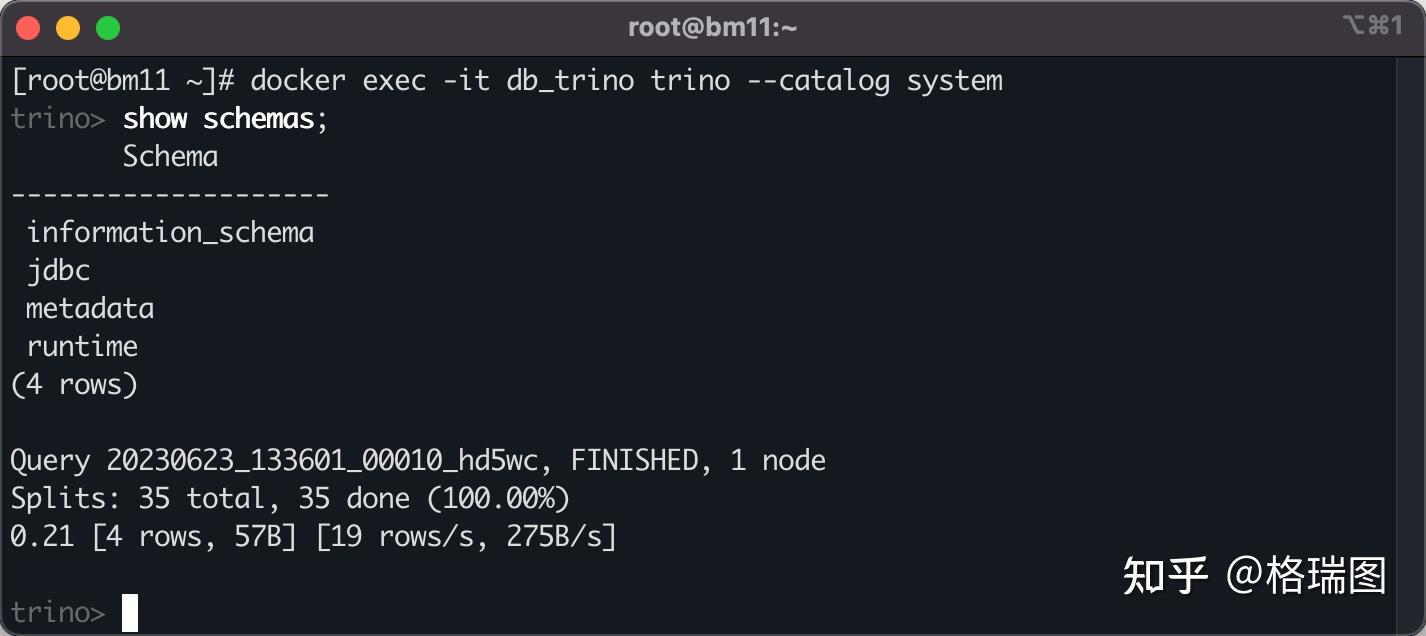Click the '(4 rows)' result count
This screenshot has height=636, width=1426.
pyautogui.click(x=74, y=385)
